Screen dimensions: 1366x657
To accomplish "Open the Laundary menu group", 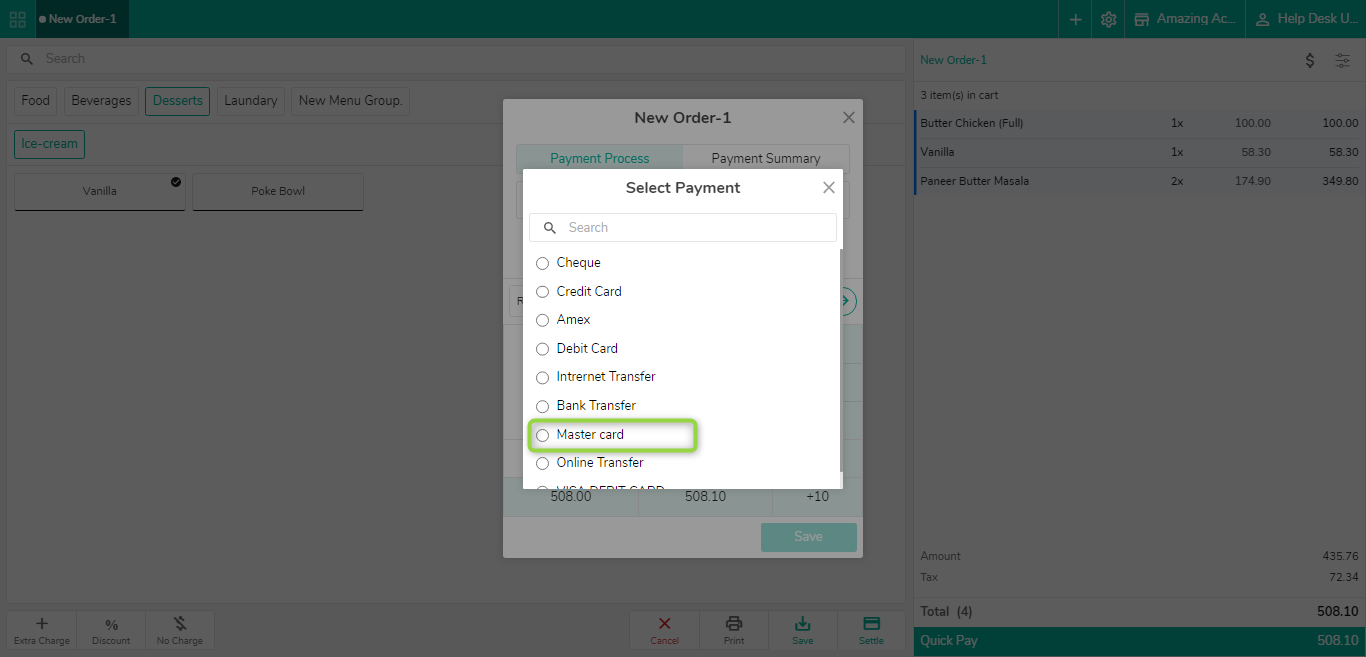I will pyautogui.click(x=251, y=101).
